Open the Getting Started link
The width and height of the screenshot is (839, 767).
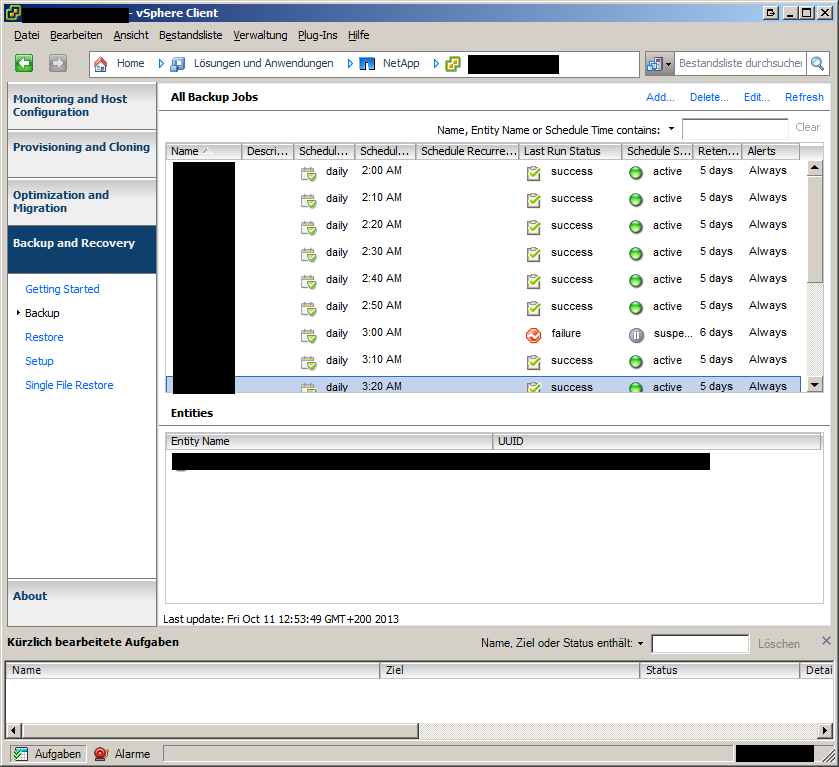[x=62, y=289]
